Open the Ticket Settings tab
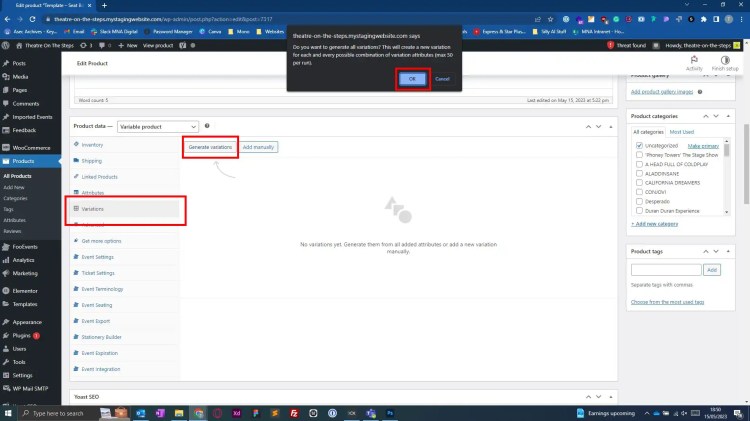The width and height of the screenshot is (750, 421). (98, 273)
